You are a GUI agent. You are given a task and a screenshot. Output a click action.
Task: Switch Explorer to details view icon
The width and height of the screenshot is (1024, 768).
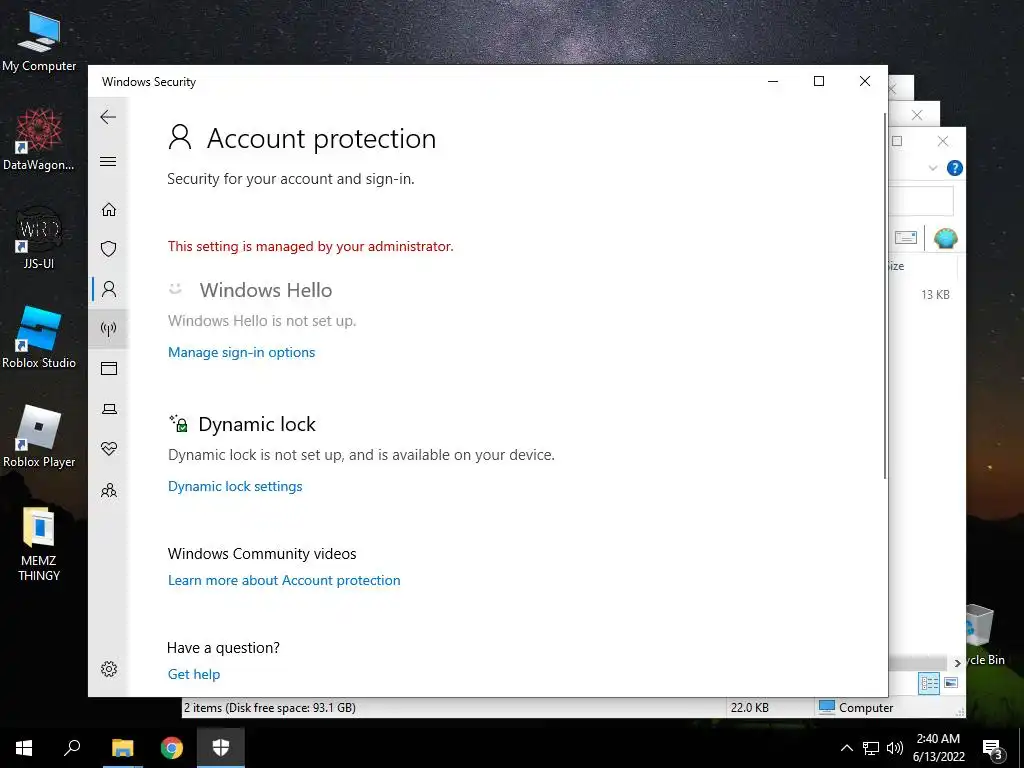tap(929, 683)
